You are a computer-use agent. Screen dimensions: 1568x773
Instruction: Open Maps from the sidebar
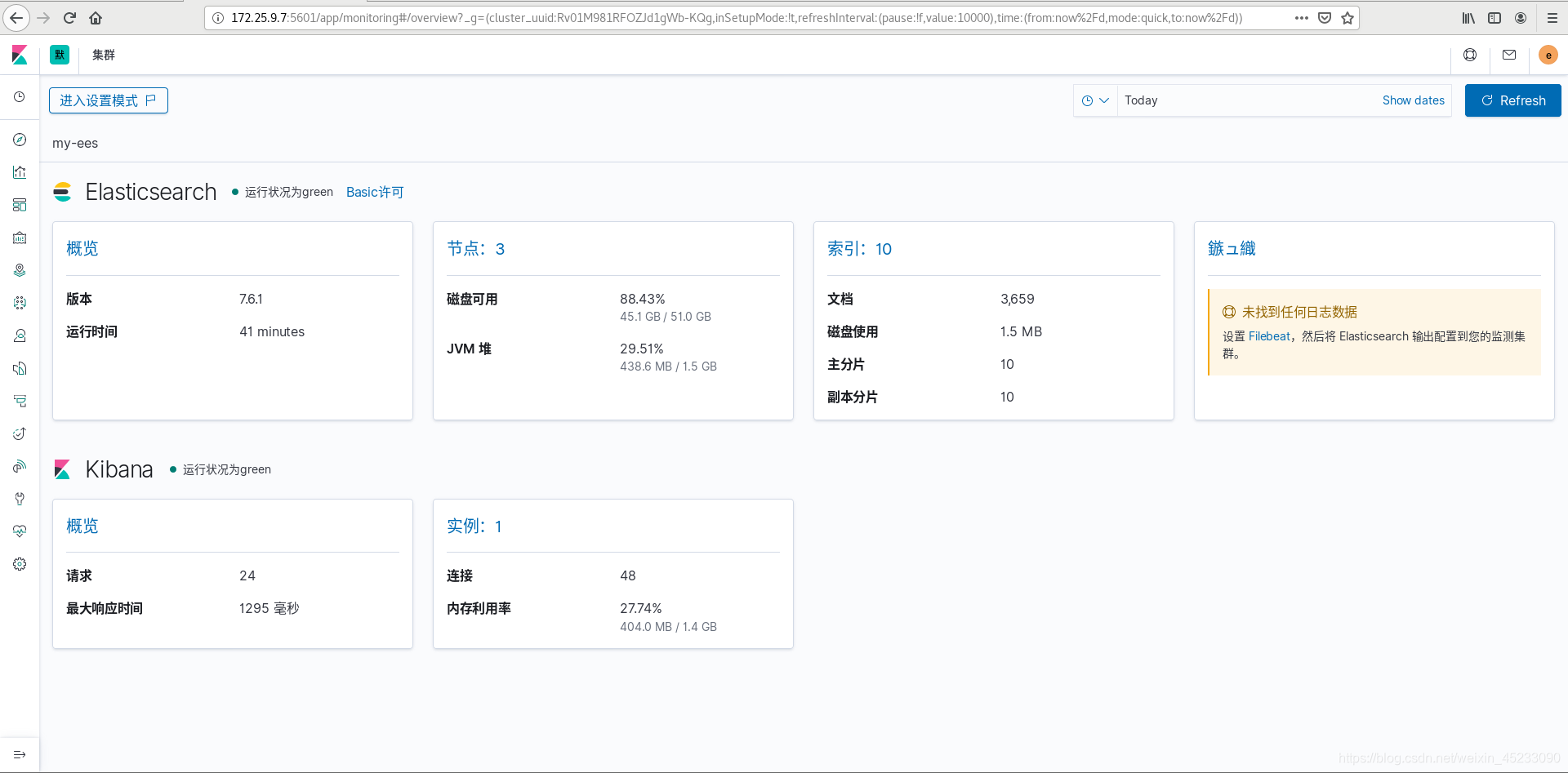click(20, 270)
